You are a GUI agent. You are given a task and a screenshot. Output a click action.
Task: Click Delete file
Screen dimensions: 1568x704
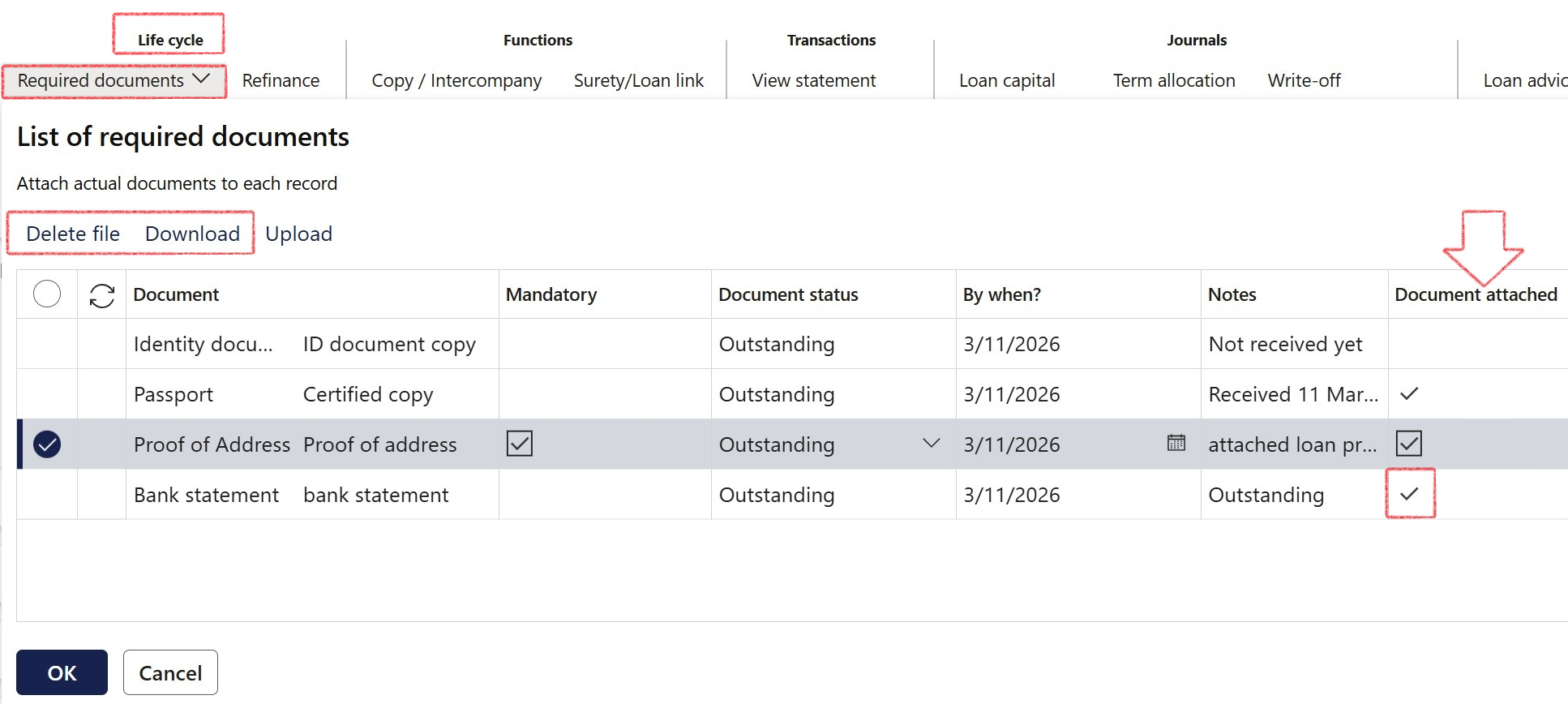(x=73, y=234)
